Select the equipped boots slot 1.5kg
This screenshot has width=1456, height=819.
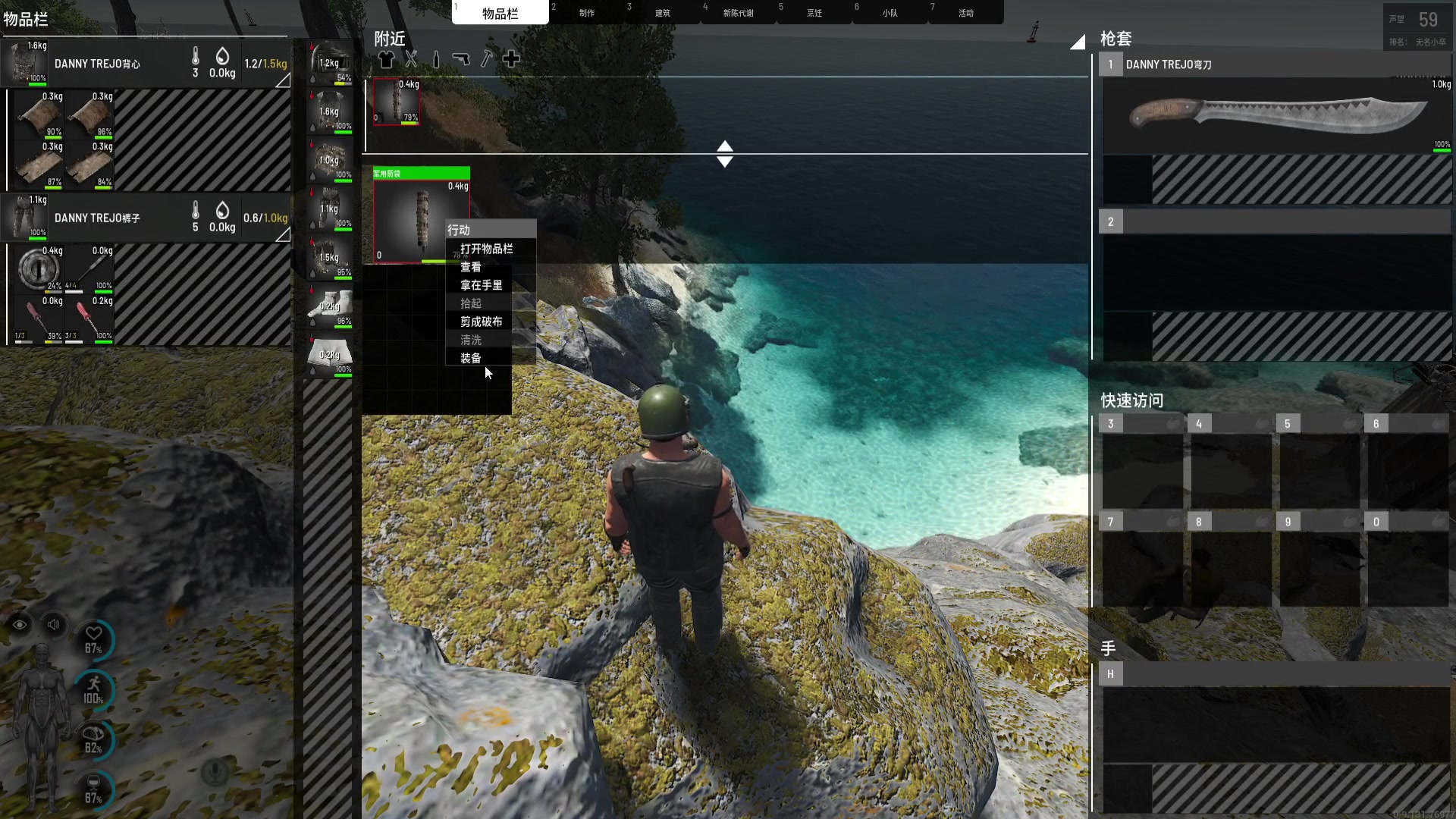click(x=330, y=257)
